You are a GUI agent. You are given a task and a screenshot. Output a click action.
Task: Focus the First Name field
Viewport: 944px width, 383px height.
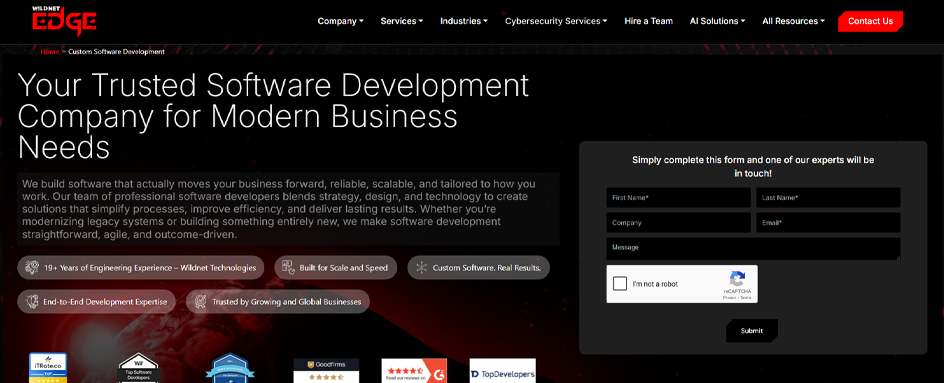click(678, 198)
